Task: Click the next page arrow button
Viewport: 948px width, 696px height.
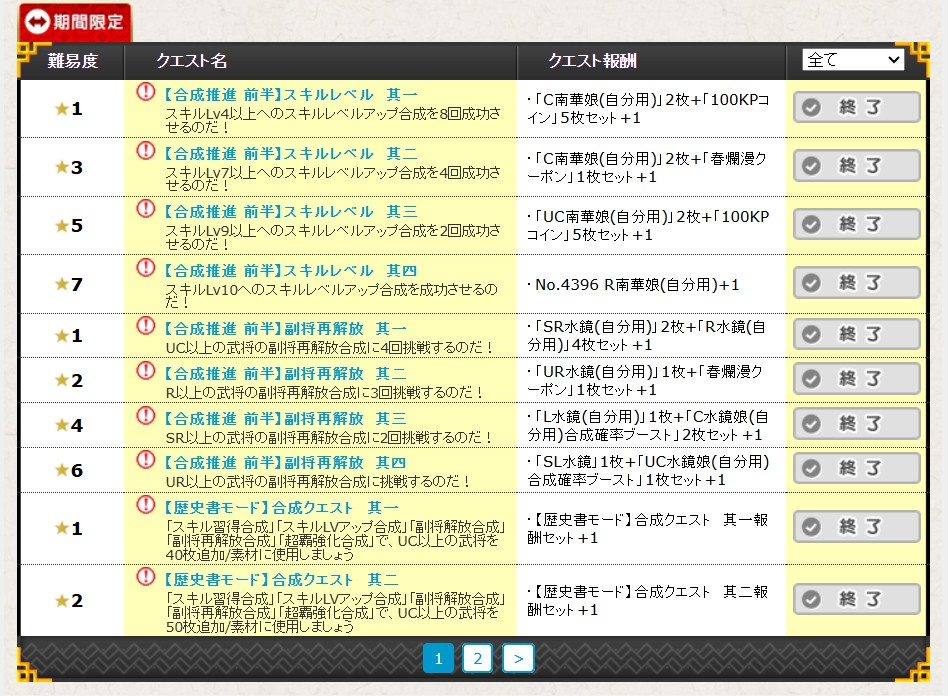Action: point(518,658)
